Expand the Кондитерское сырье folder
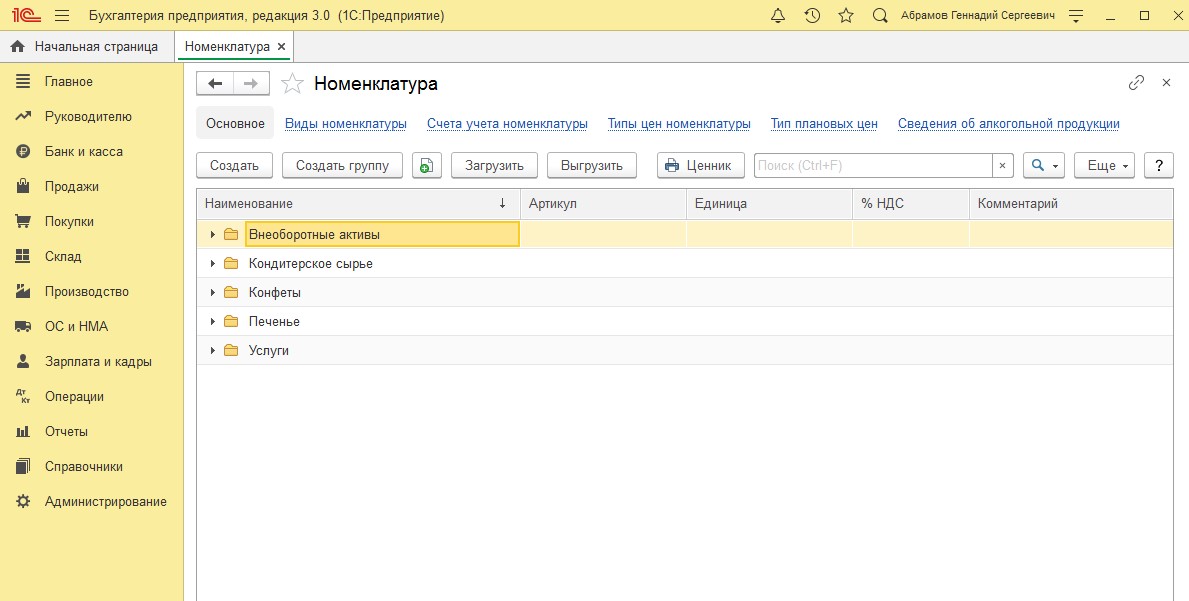The width and height of the screenshot is (1189, 601). pyautogui.click(x=212, y=264)
